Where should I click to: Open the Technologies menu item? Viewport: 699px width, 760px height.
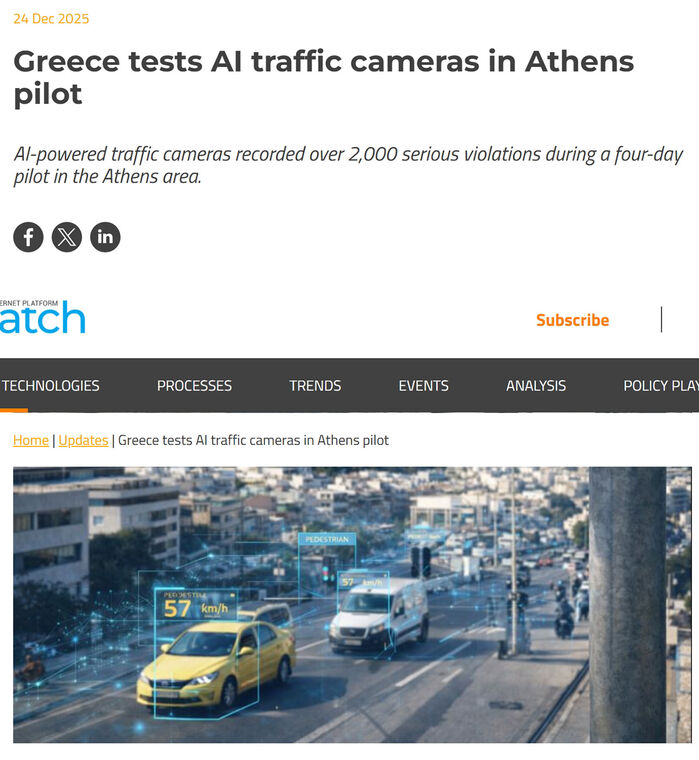[50, 386]
